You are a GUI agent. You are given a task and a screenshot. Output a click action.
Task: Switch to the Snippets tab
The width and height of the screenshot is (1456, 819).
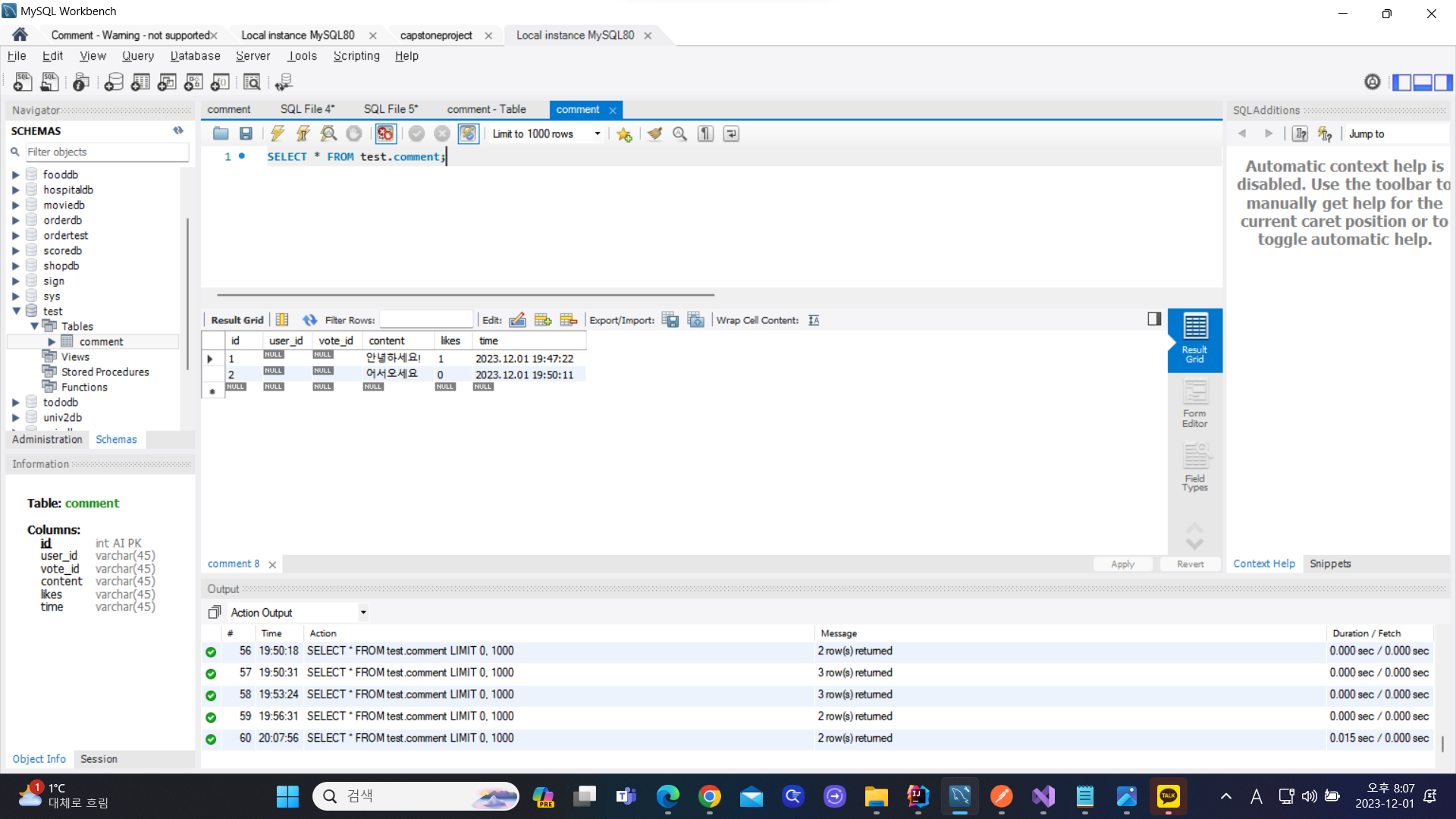(x=1330, y=563)
